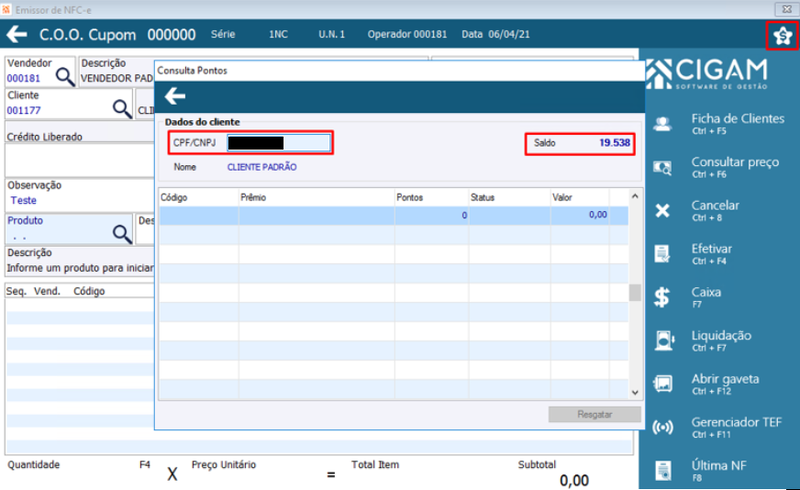
Task: Click the Saldo value 19.538
Action: (x=614, y=143)
